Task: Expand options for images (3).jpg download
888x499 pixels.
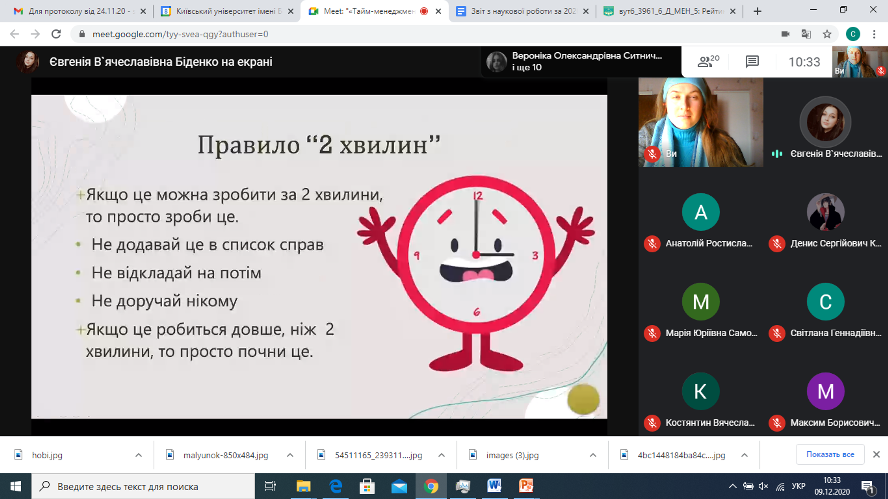Action: point(595,455)
